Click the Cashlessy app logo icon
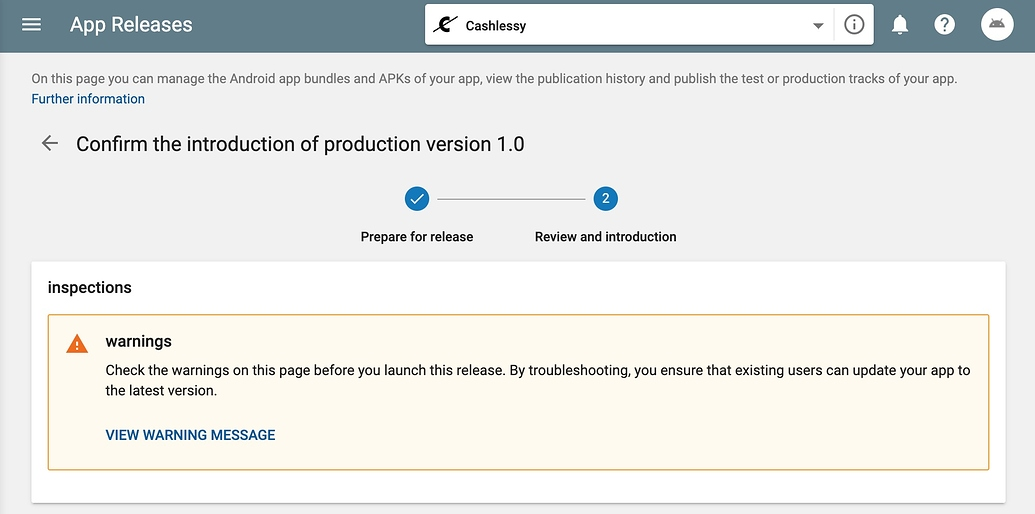This screenshot has width=1035, height=514. 445,25
